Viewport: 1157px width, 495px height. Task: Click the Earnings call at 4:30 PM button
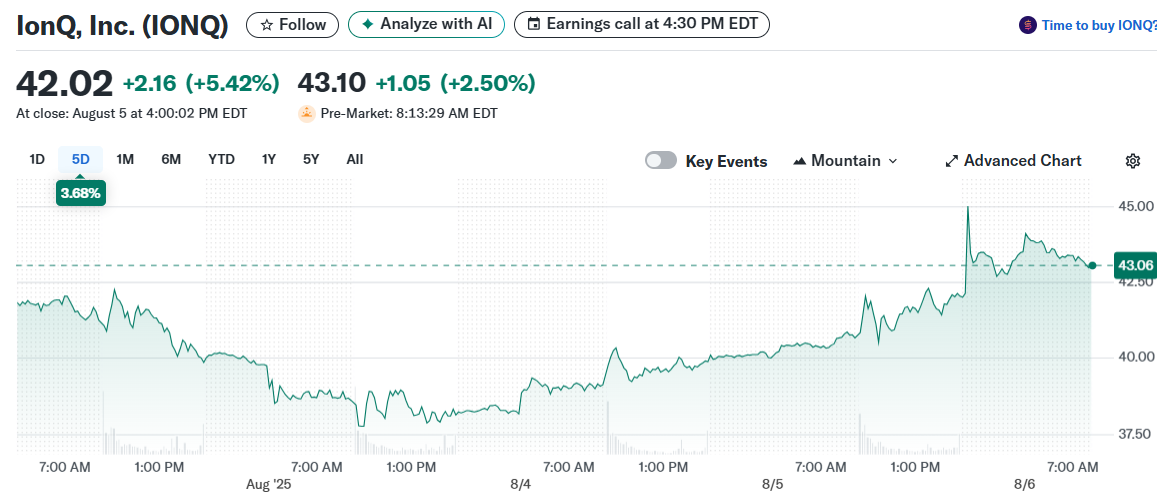[641, 24]
